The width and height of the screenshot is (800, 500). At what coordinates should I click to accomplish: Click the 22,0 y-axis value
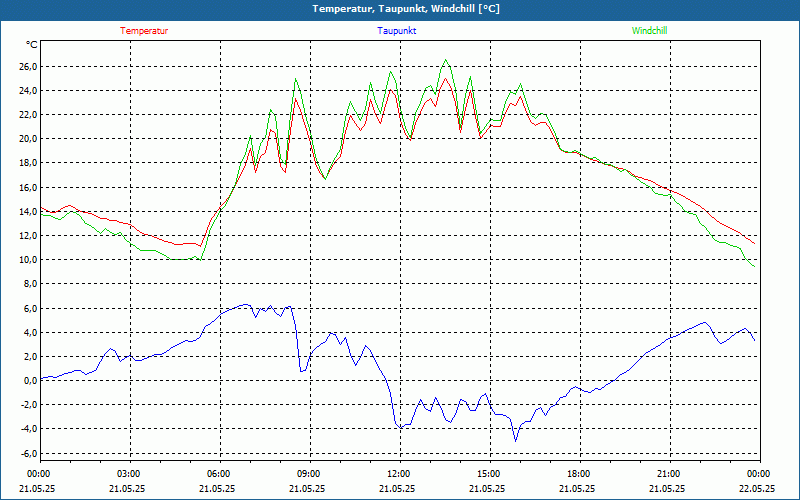click(28, 115)
